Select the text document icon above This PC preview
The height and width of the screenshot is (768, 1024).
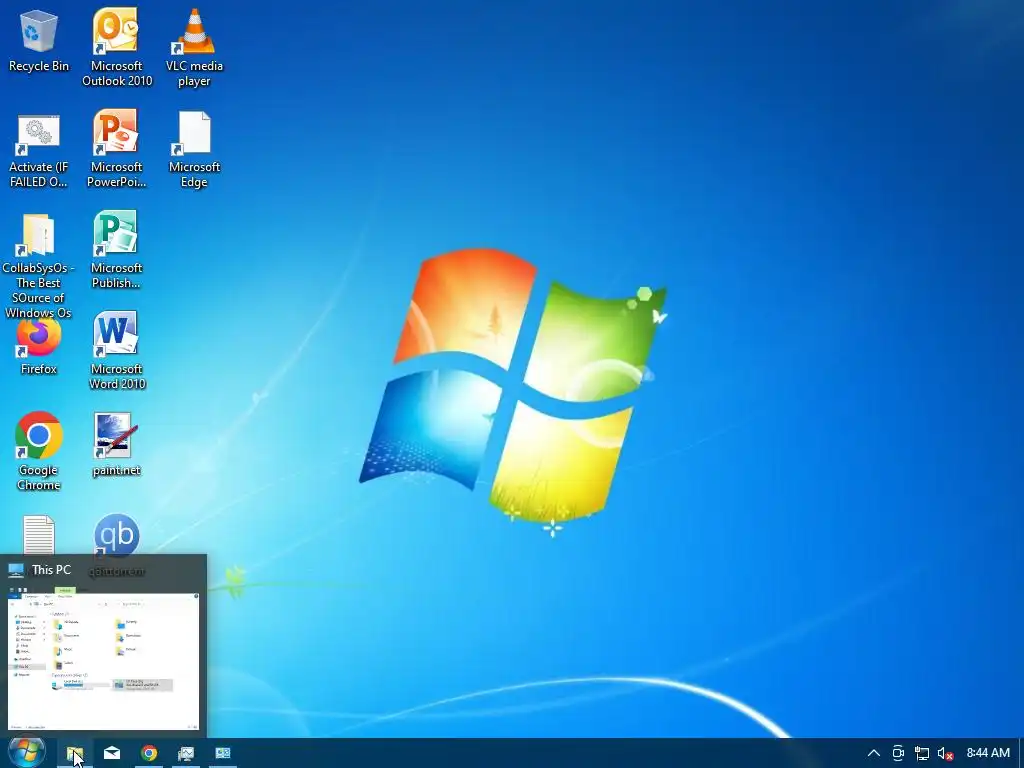click(x=39, y=534)
